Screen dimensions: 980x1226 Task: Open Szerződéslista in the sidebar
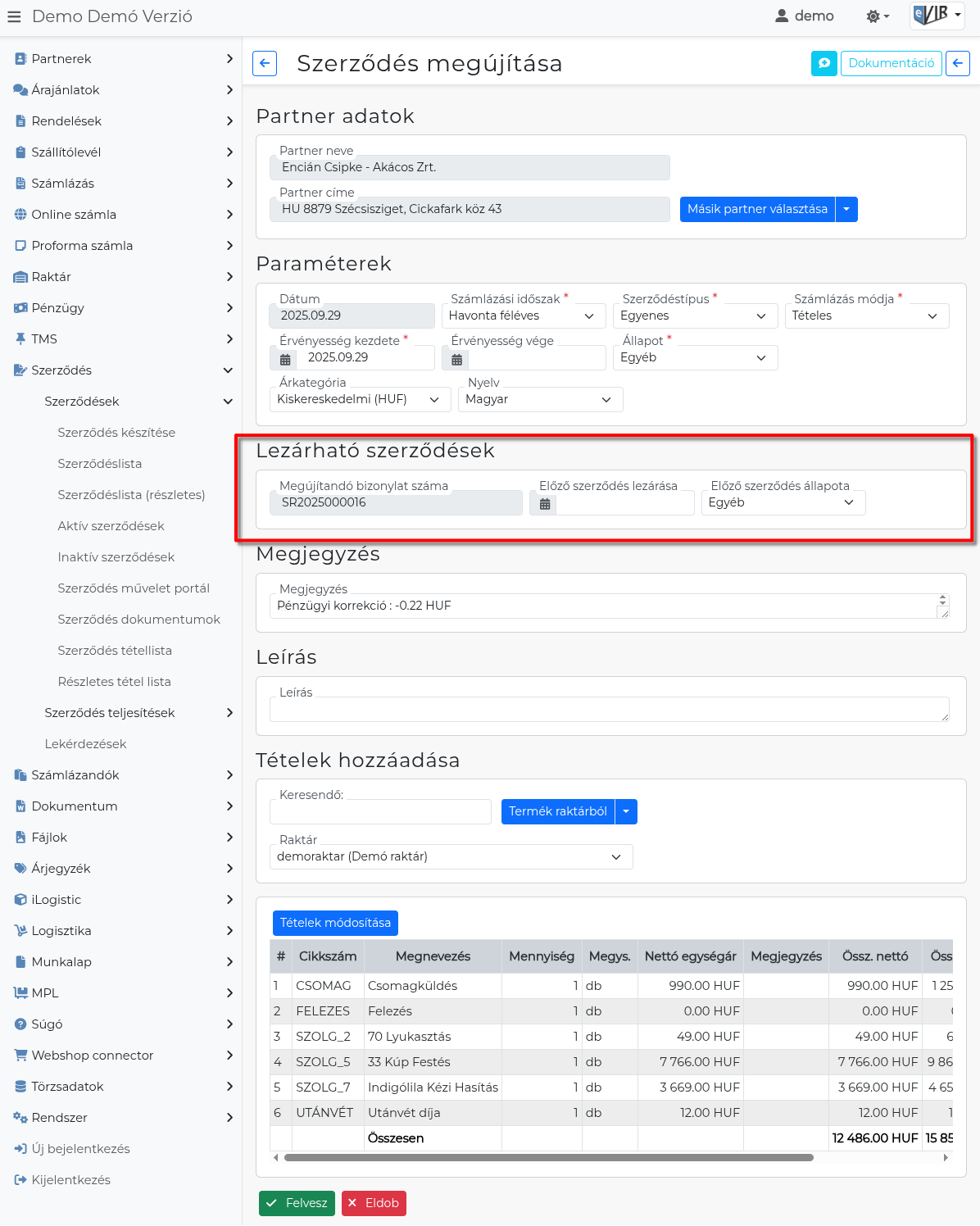[99, 464]
